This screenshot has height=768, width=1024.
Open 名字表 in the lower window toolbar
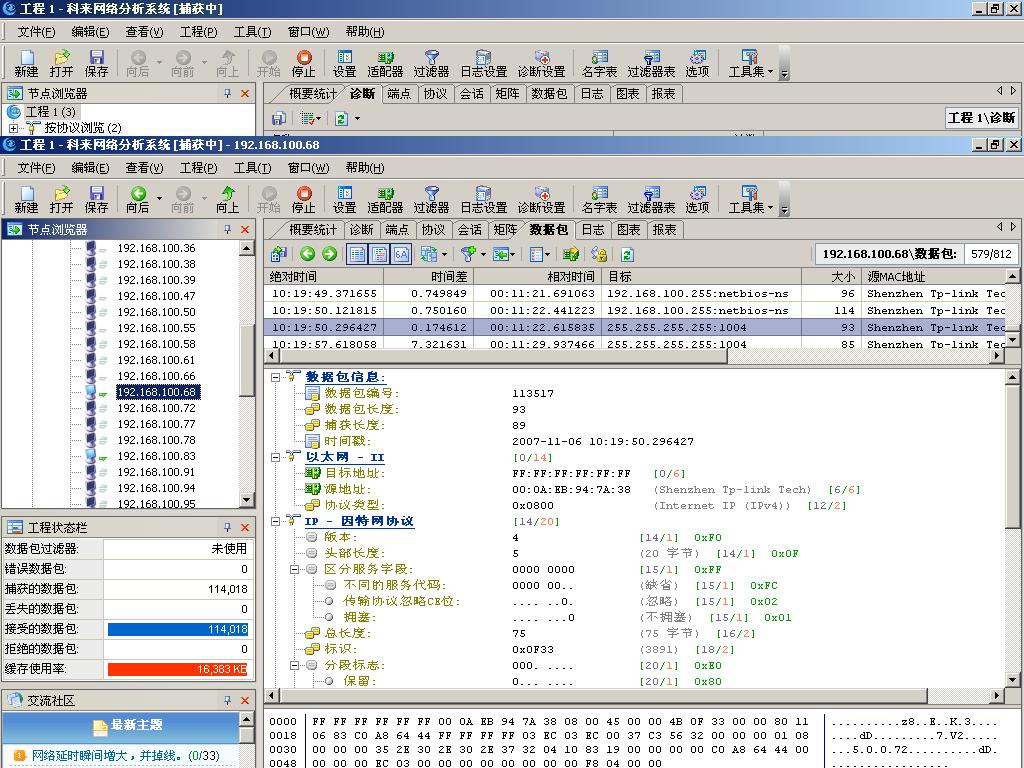pos(599,199)
